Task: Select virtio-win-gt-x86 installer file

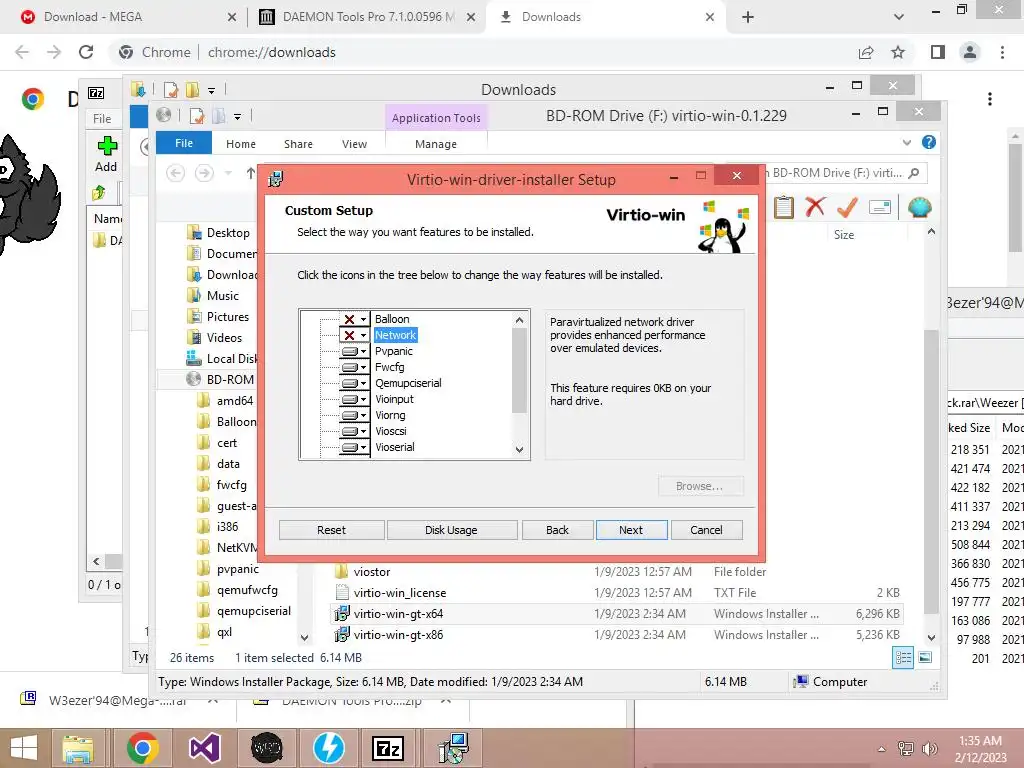Action: [616, 634]
